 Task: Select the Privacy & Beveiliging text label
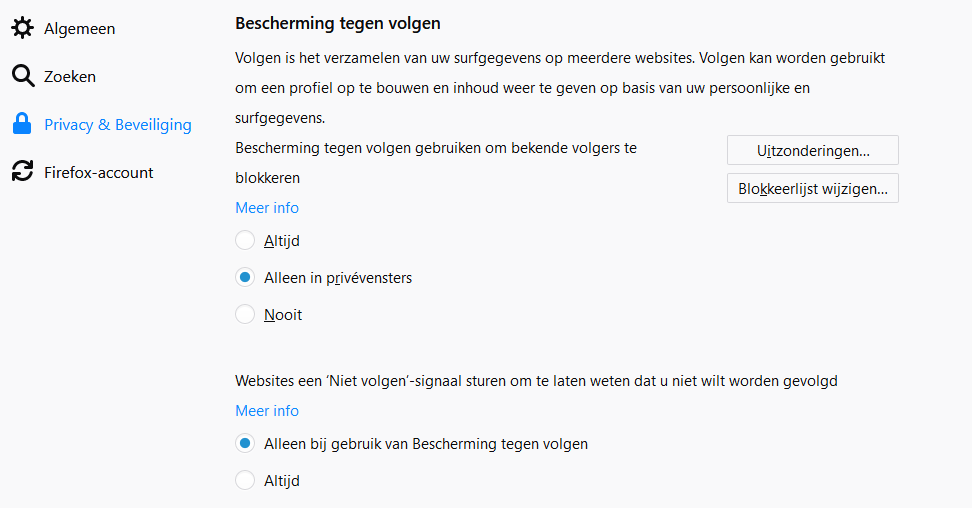[118, 124]
